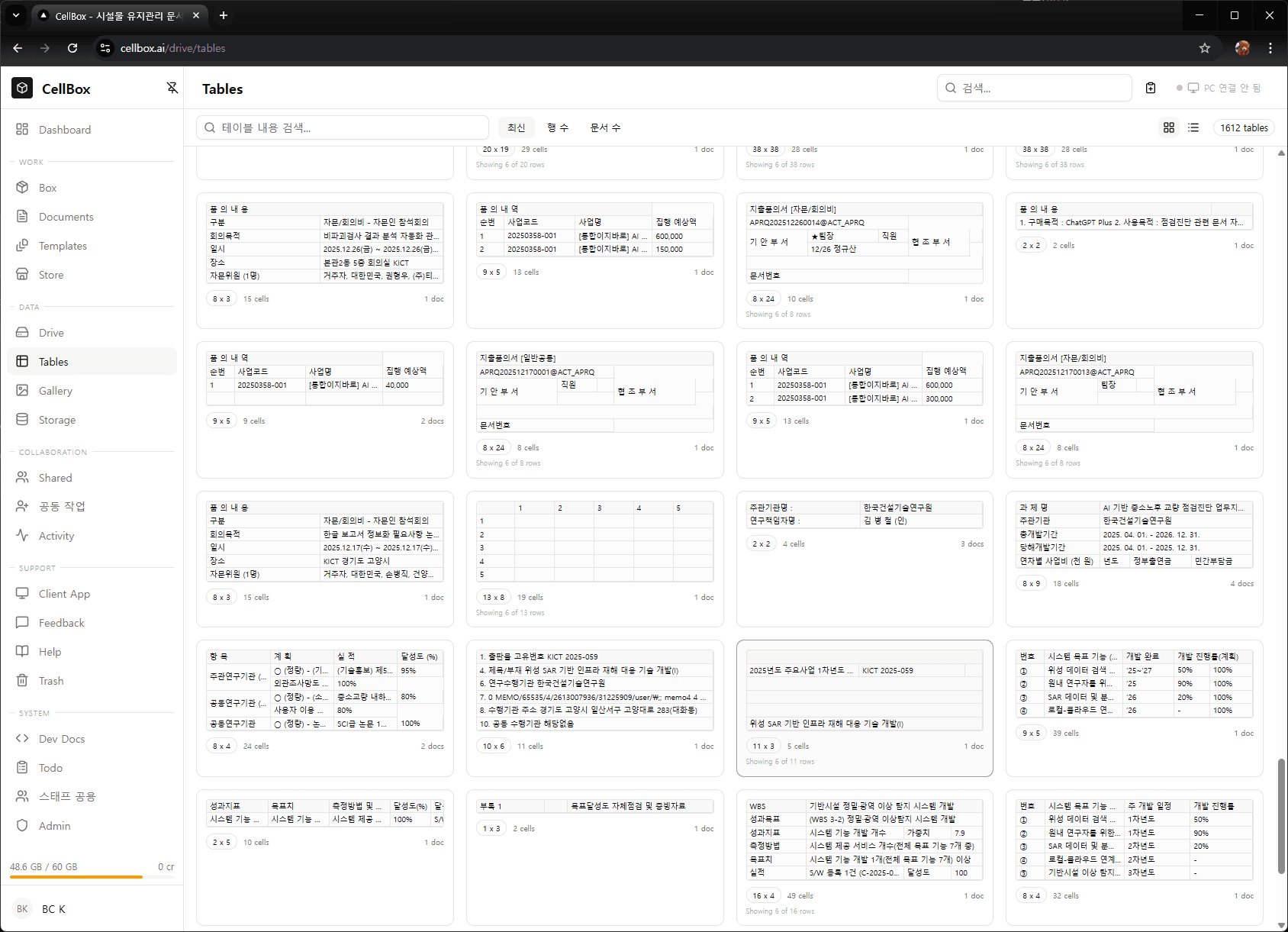This screenshot has width=1288, height=932.
Task: Open the browser tab search dropdown
Action: click(16, 15)
